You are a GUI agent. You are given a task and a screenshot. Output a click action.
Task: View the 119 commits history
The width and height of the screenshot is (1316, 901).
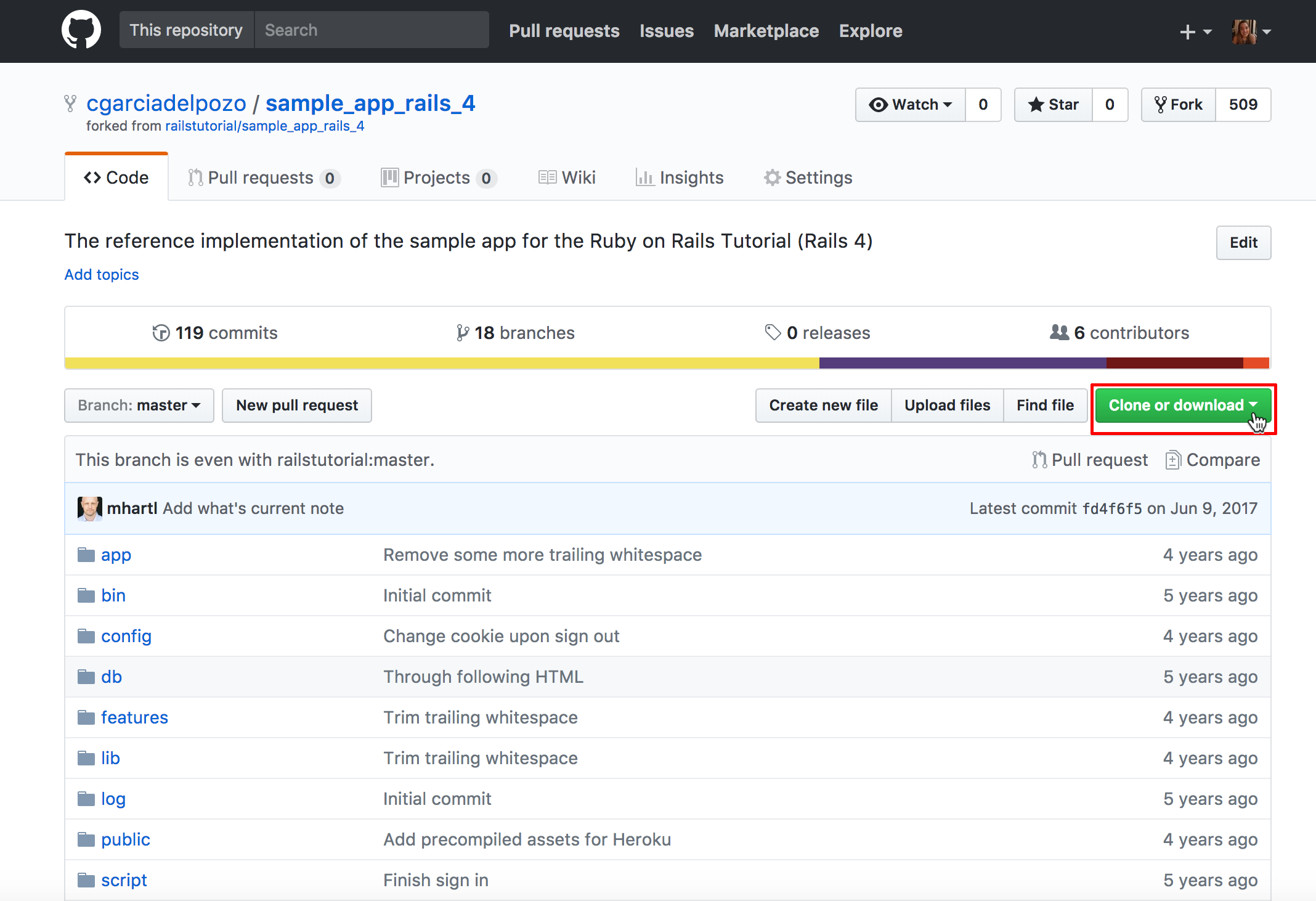(215, 333)
